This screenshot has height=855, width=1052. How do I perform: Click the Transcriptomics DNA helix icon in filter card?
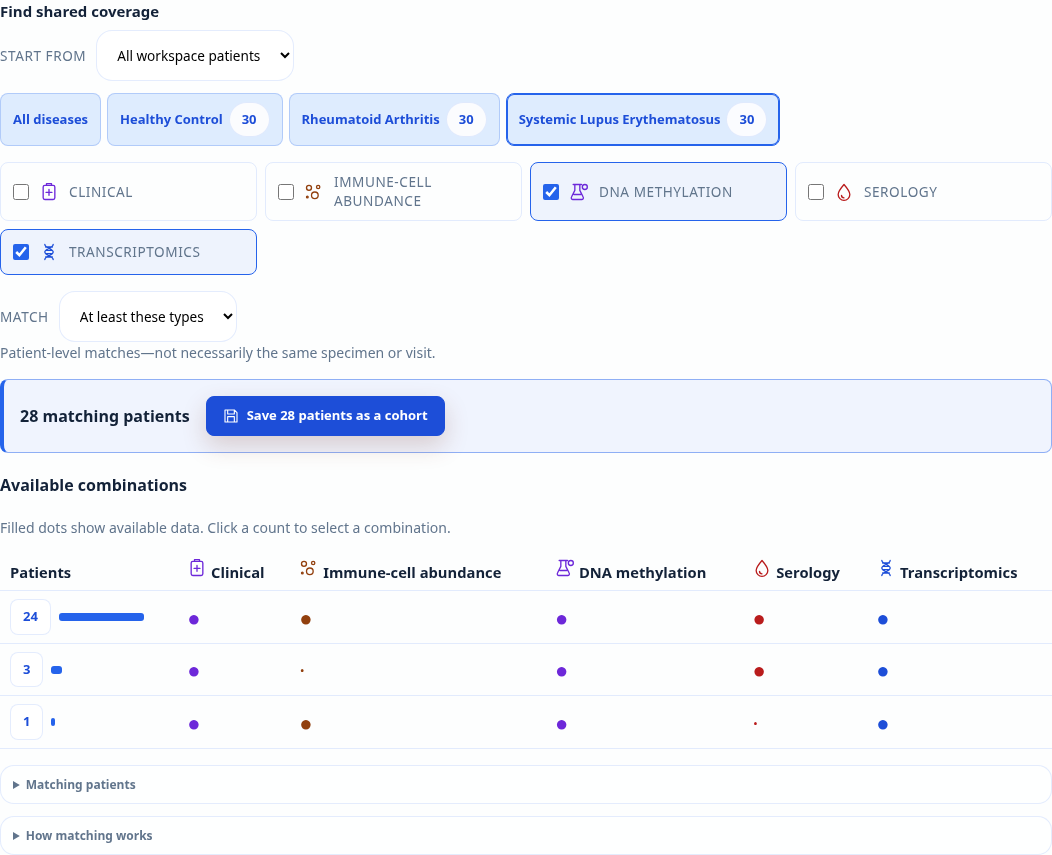click(x=49, y=252)
